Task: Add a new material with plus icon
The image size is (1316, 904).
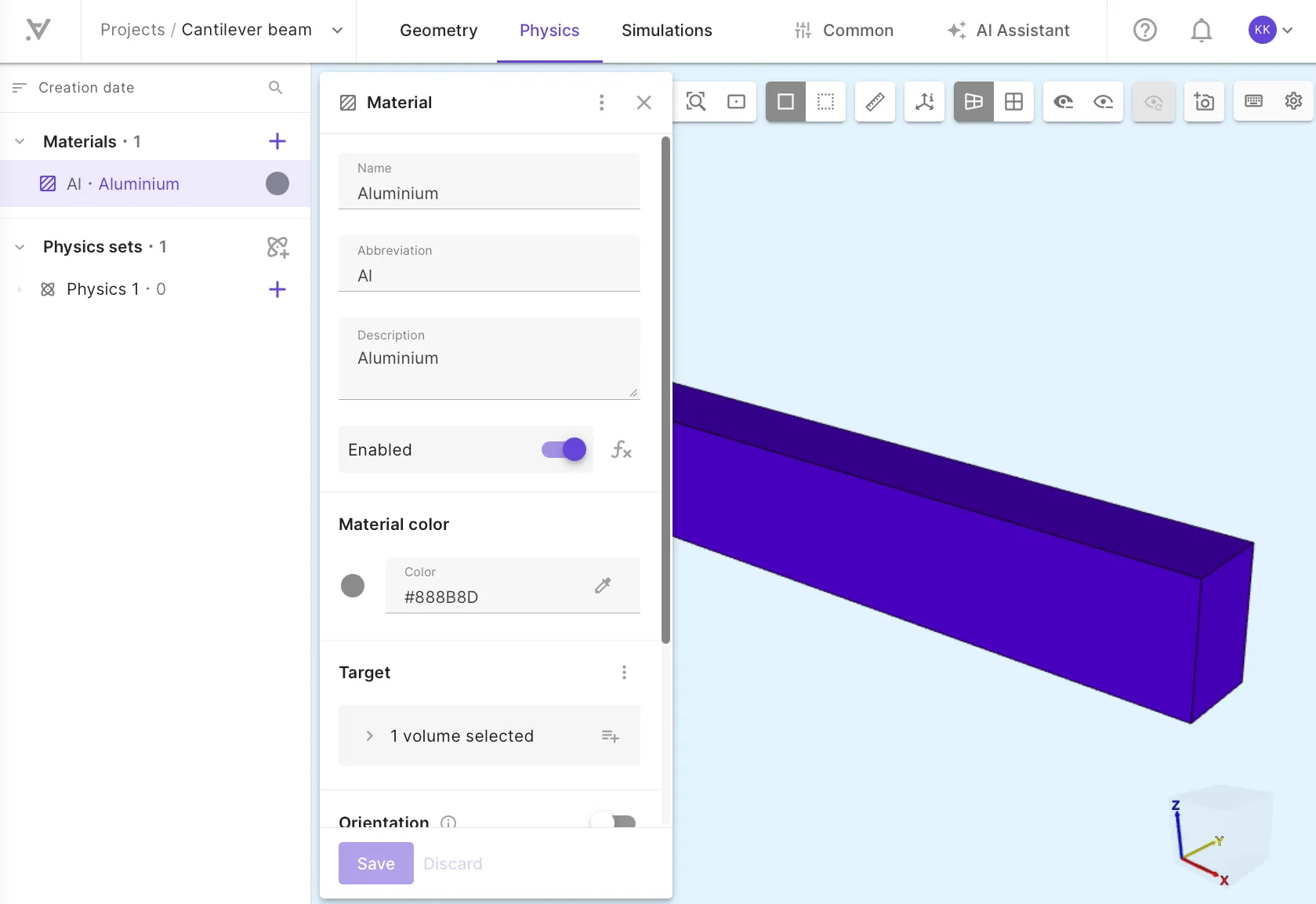Action: coord(277,141)
